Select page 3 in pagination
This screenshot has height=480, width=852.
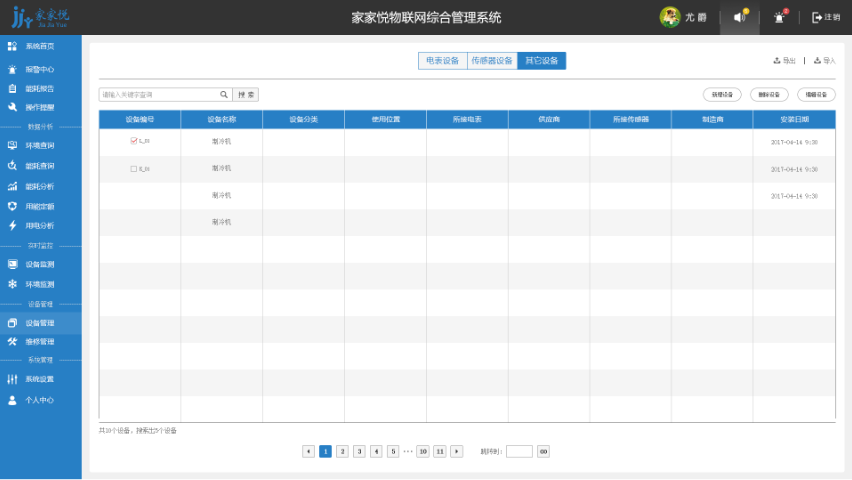(x=359, y=452)
